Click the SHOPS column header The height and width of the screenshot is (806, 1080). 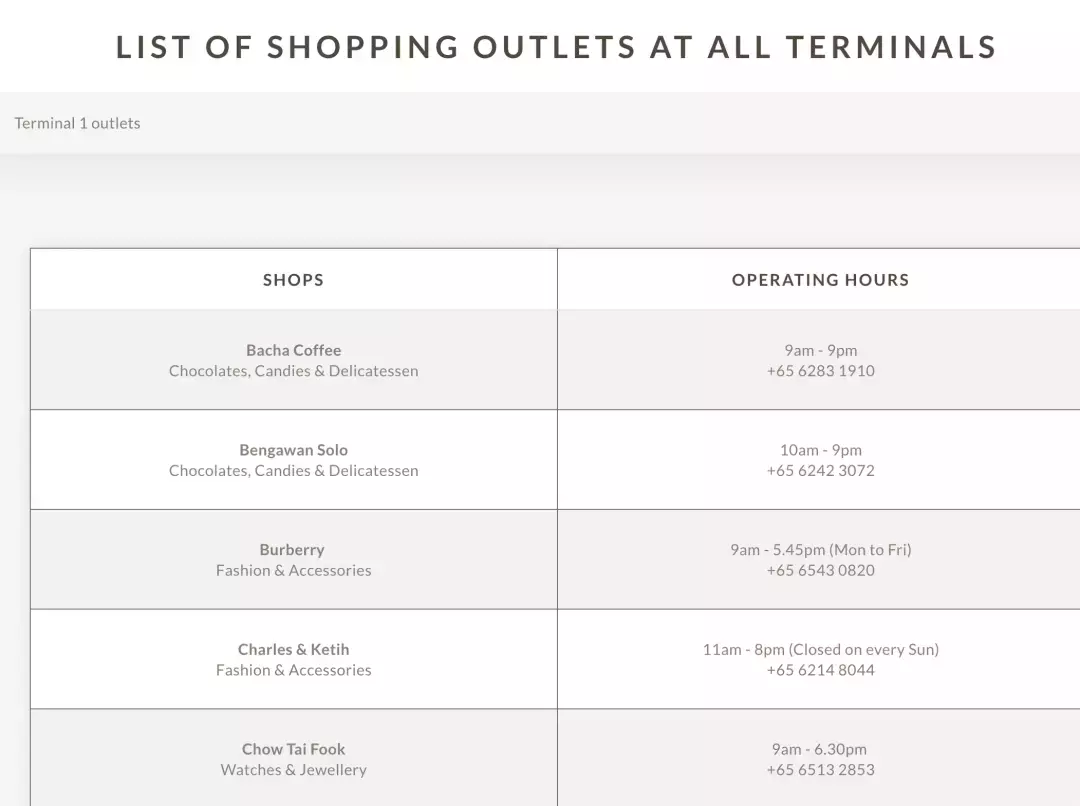pos(293,280)
